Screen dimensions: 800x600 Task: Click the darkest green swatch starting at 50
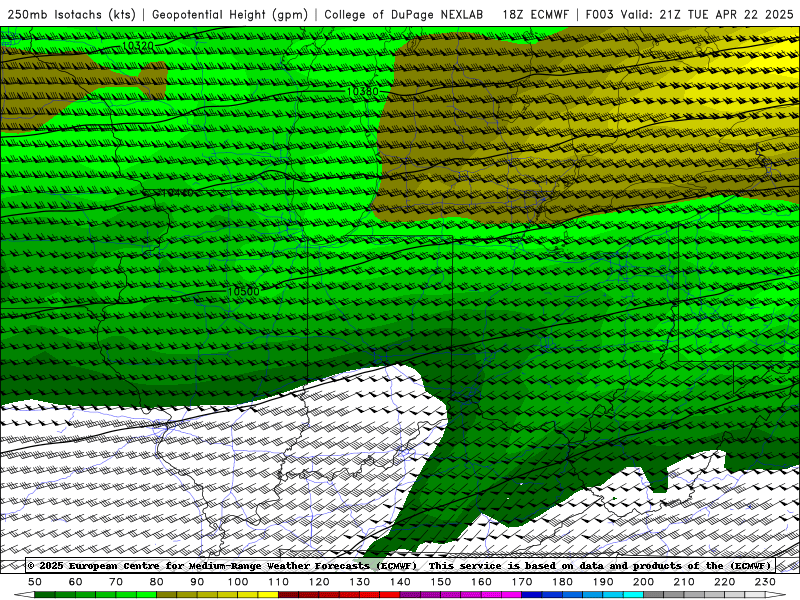click(x=45, y=595)
